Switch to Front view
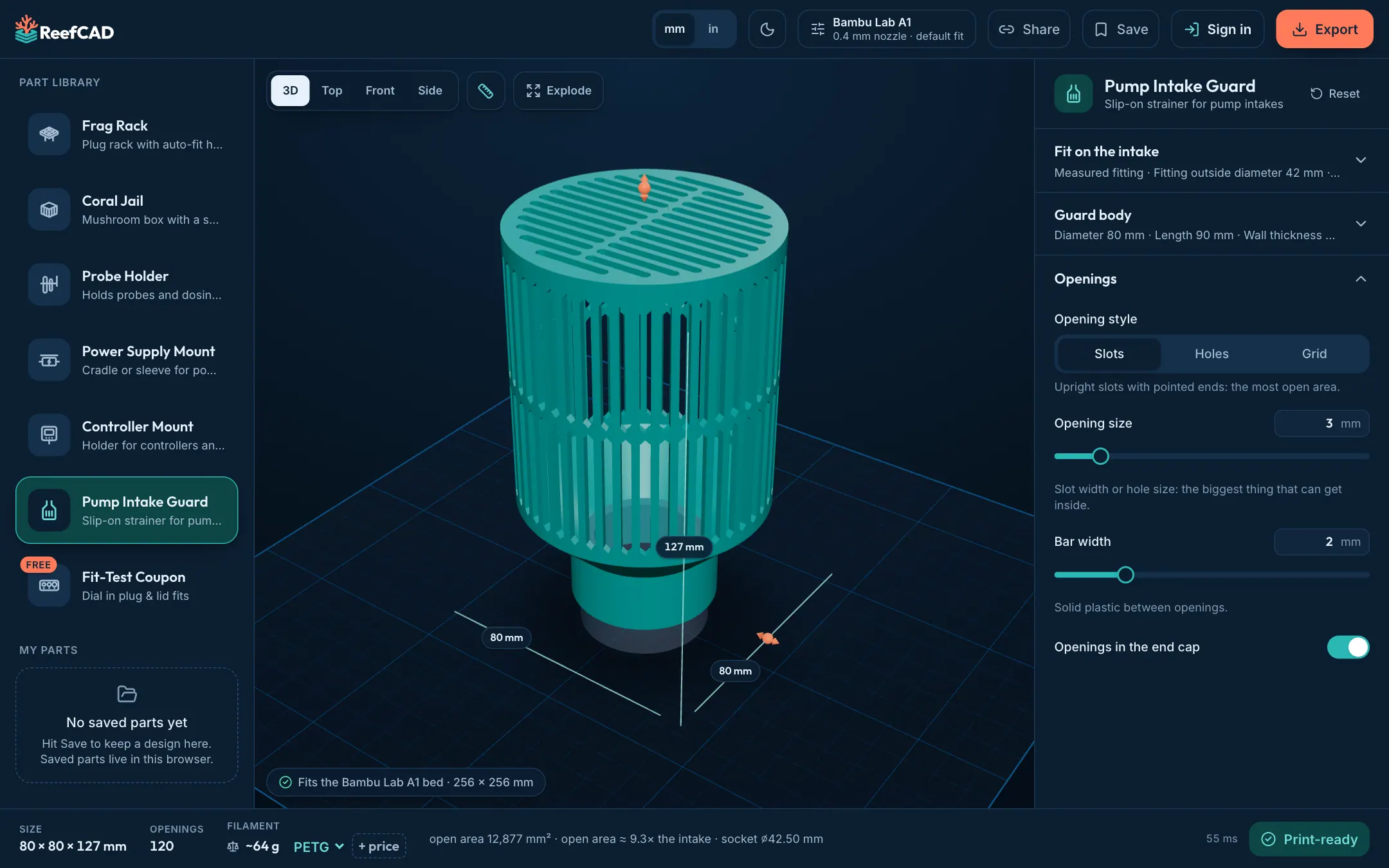The width and height of the screenshot is (1389, 868). pyautogui.click(x=380, y=91)
